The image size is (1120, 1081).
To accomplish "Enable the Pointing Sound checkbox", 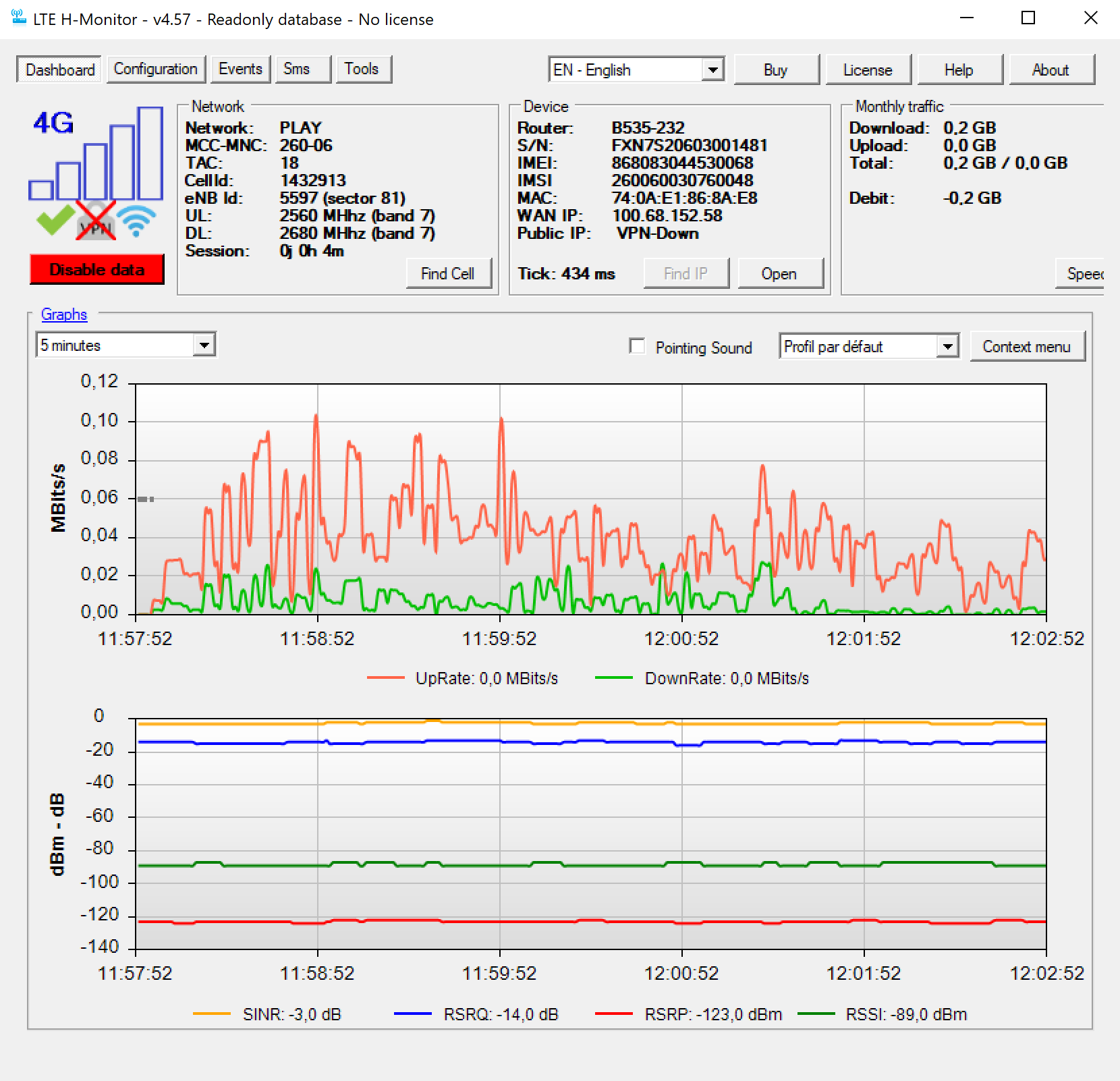I will [637, 346].
